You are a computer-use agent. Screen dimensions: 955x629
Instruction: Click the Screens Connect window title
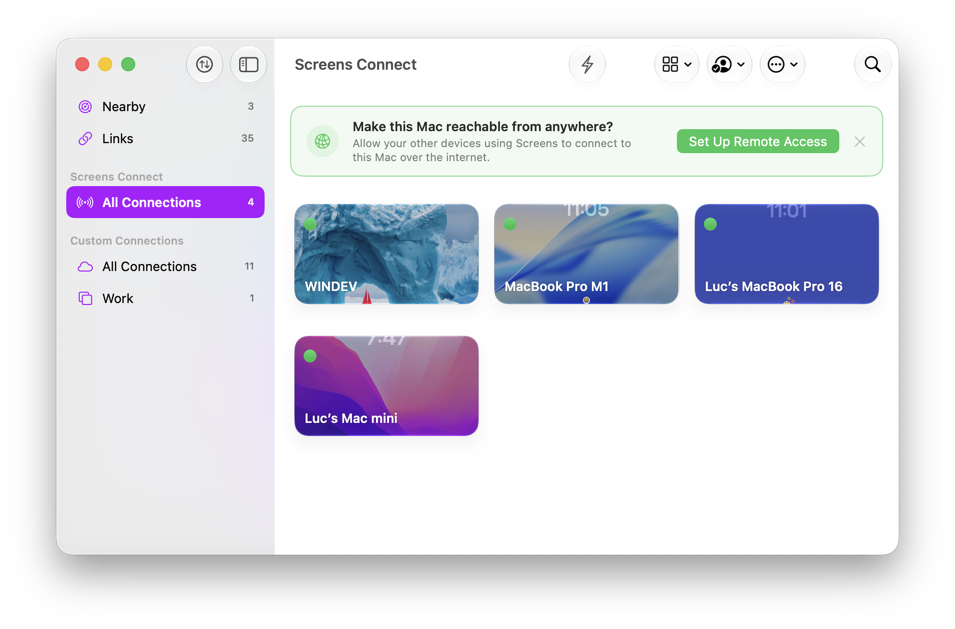[x=356, y=64]
